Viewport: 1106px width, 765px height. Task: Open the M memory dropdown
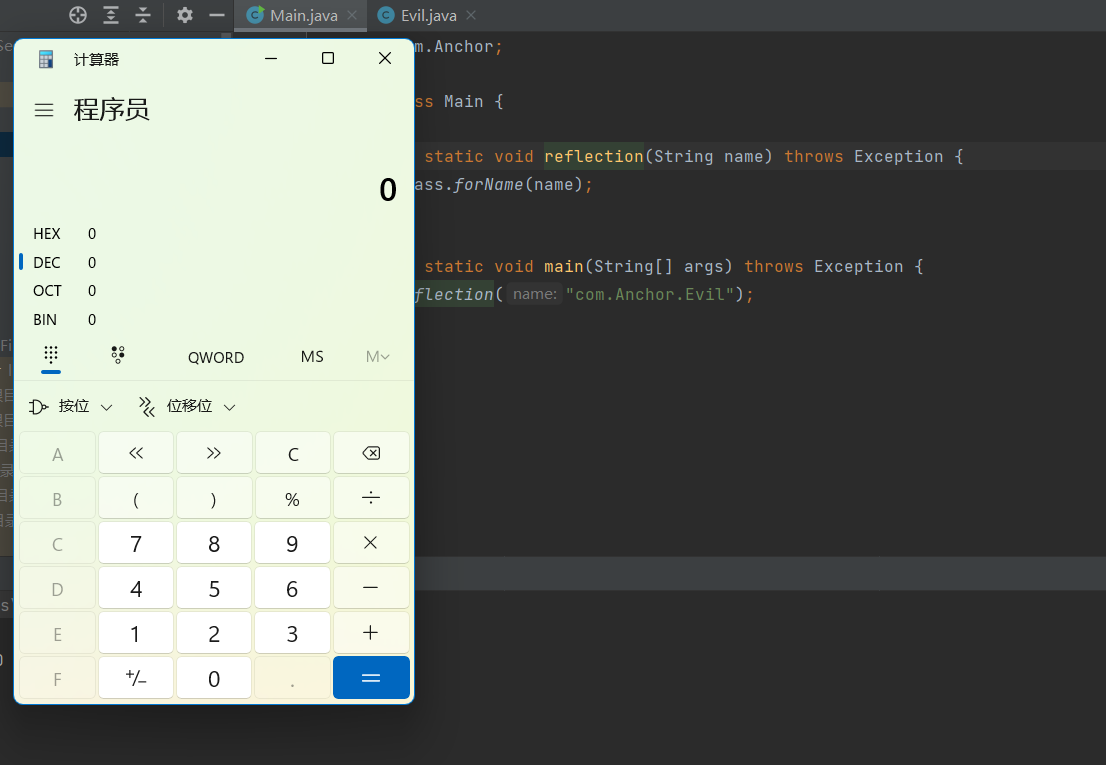click(x=377, y=357)
